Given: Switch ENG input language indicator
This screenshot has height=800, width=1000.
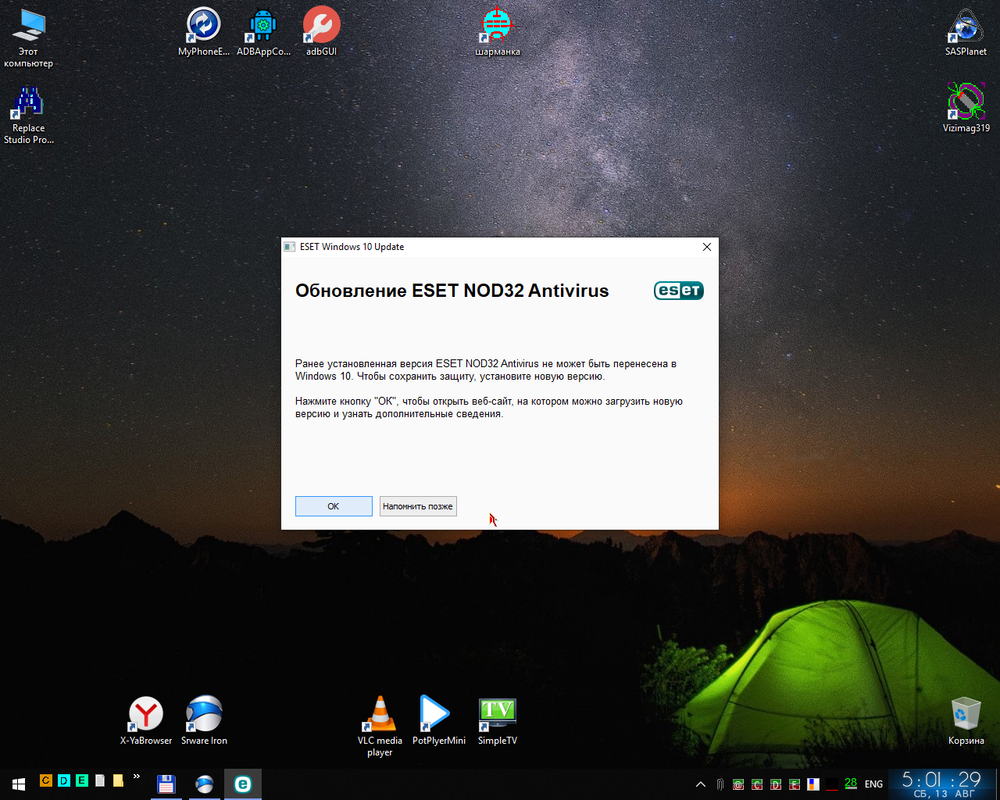Looking at the screenshot, I should click(874, 784).
